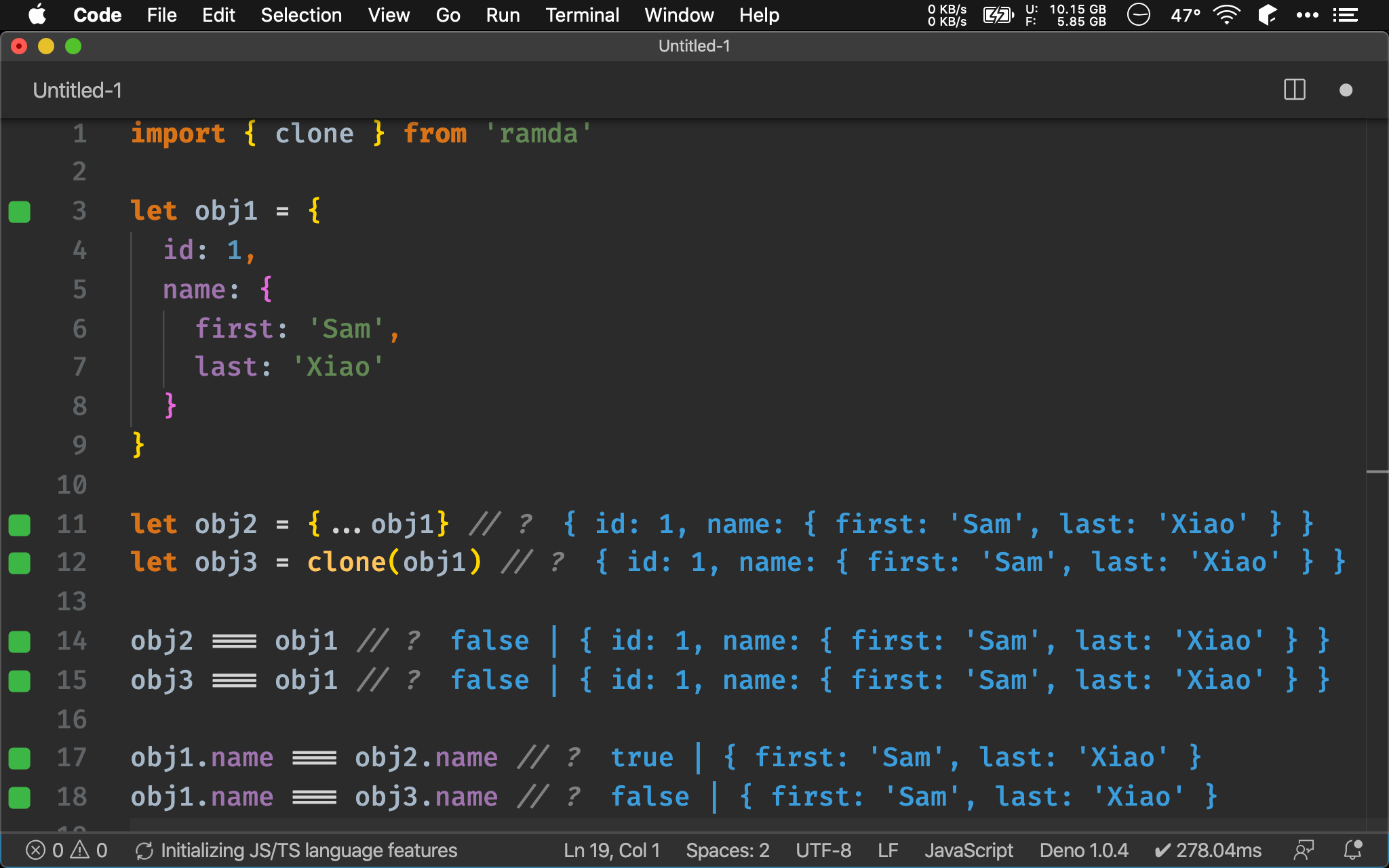Click the 278.04ms Quokka timing status
This screenshot has width=1389, height=868.
[x=1208, y=850]
